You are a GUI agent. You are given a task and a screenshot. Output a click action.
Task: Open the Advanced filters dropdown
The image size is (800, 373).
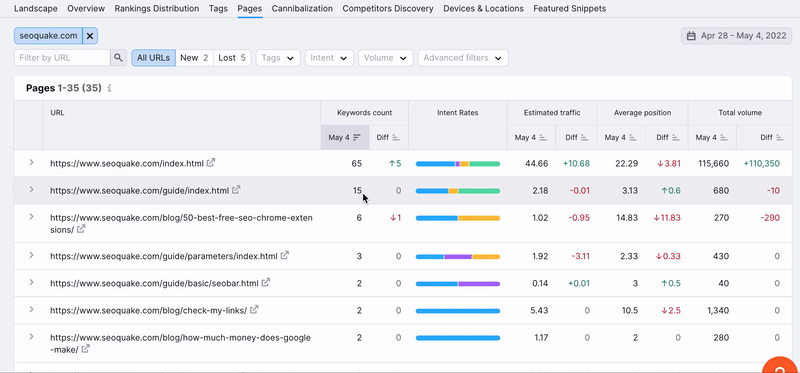click(x=463, y=58)
